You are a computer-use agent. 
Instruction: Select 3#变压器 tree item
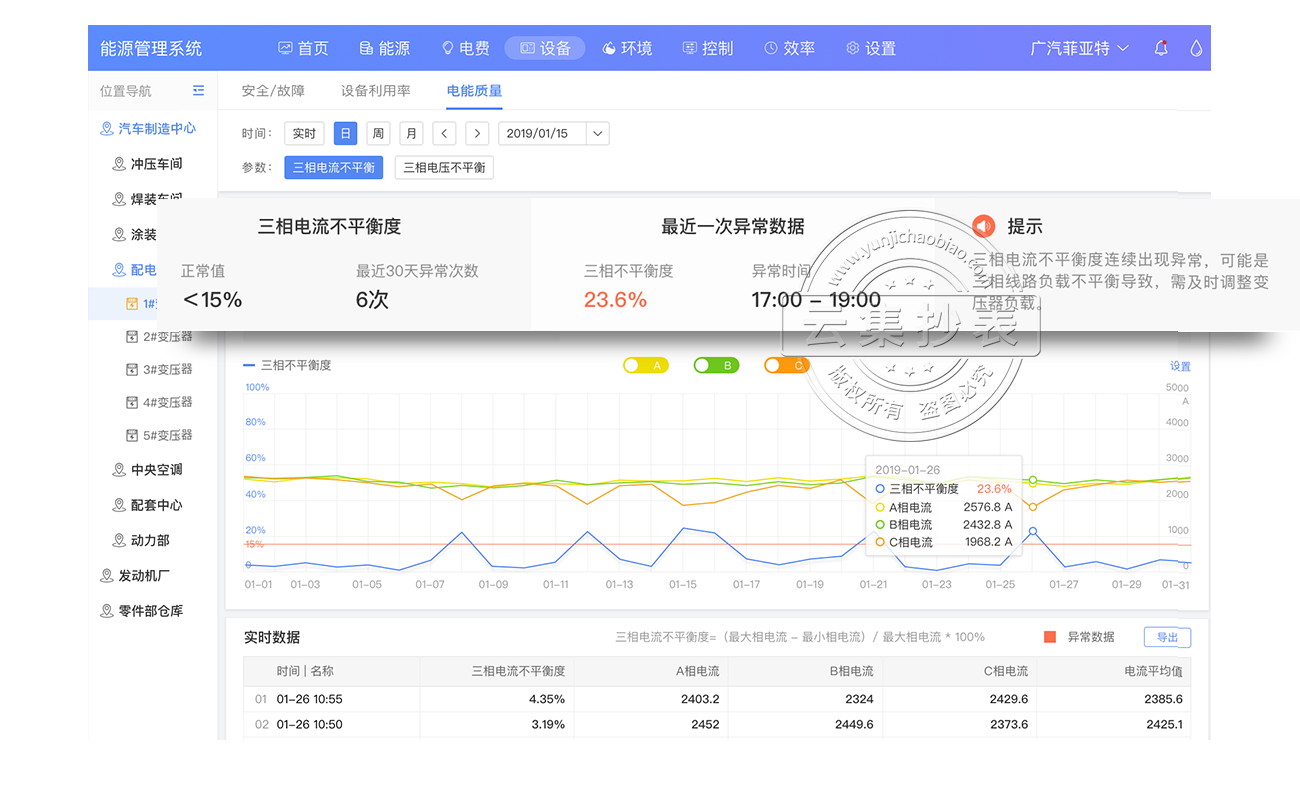pos(168,369)
